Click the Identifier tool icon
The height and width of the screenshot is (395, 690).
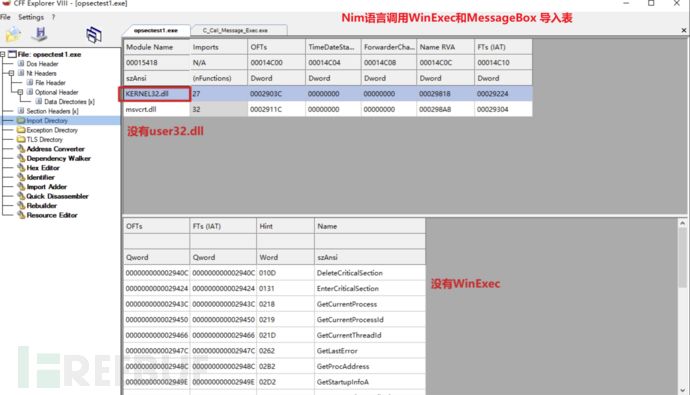tap(21, 177)
